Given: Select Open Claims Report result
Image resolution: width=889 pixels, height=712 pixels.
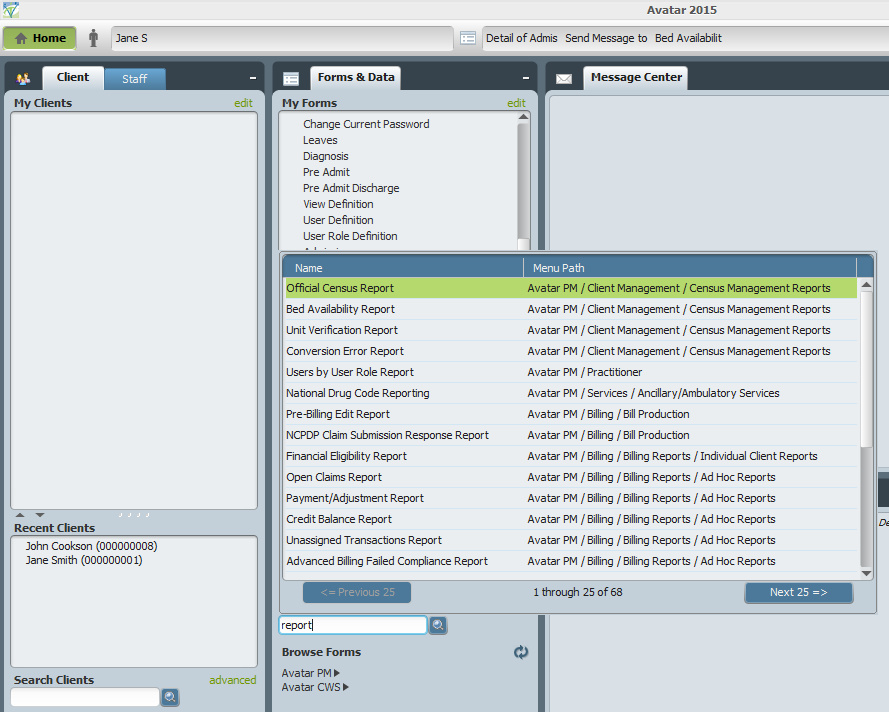Looking at the screenshot, I should click(571, 477).
